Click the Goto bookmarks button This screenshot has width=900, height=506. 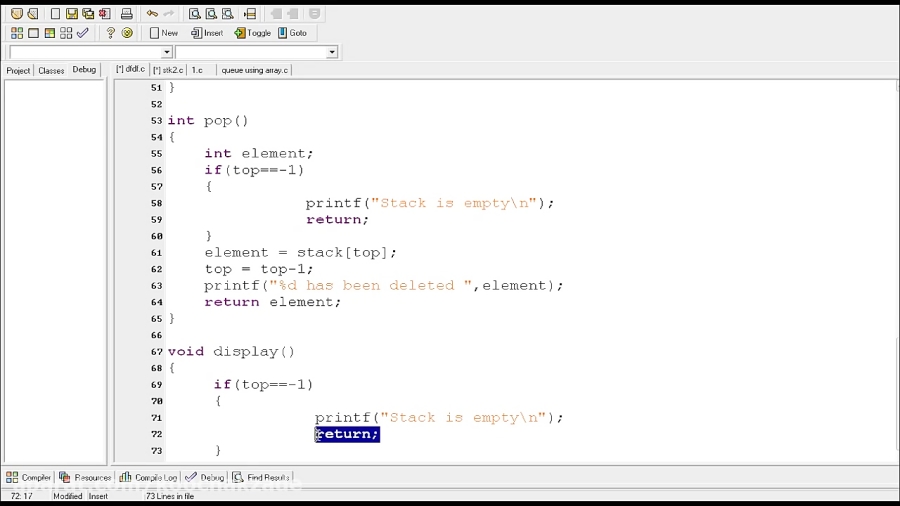[x=293, y=33]
